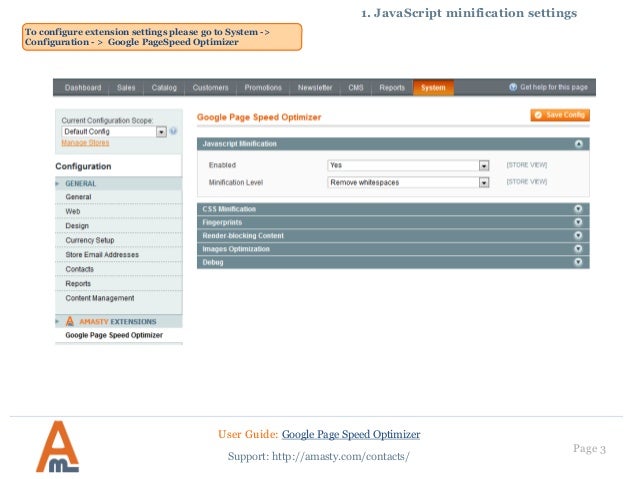
Task: Expand the Debug section
Action: click(x=393, y=262)
